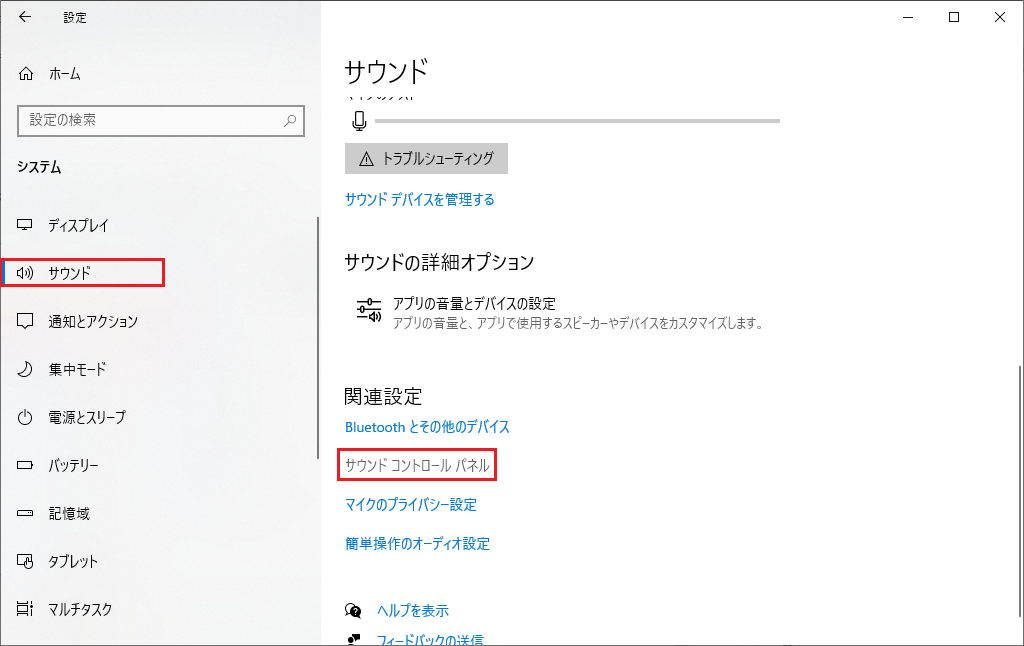Image resolution: width=1024 pixels, height=646 pixels.
Task: Open サウンド デバイスを管理する link
Action: (x=419, y=199)
